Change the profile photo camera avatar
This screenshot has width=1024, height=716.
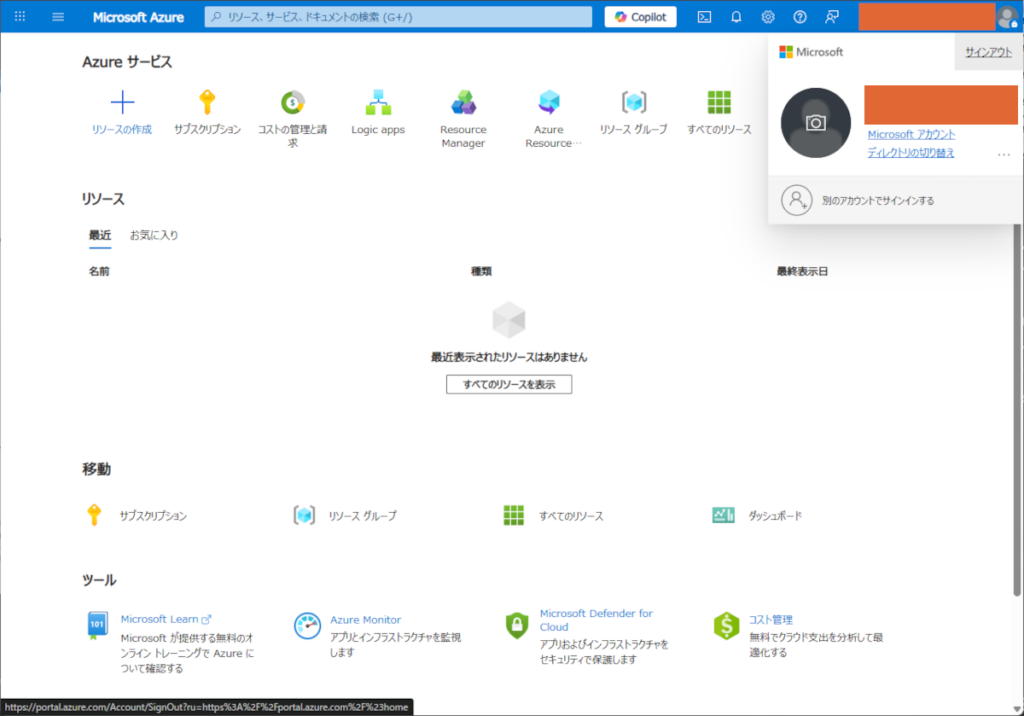[x=816, y=123]
